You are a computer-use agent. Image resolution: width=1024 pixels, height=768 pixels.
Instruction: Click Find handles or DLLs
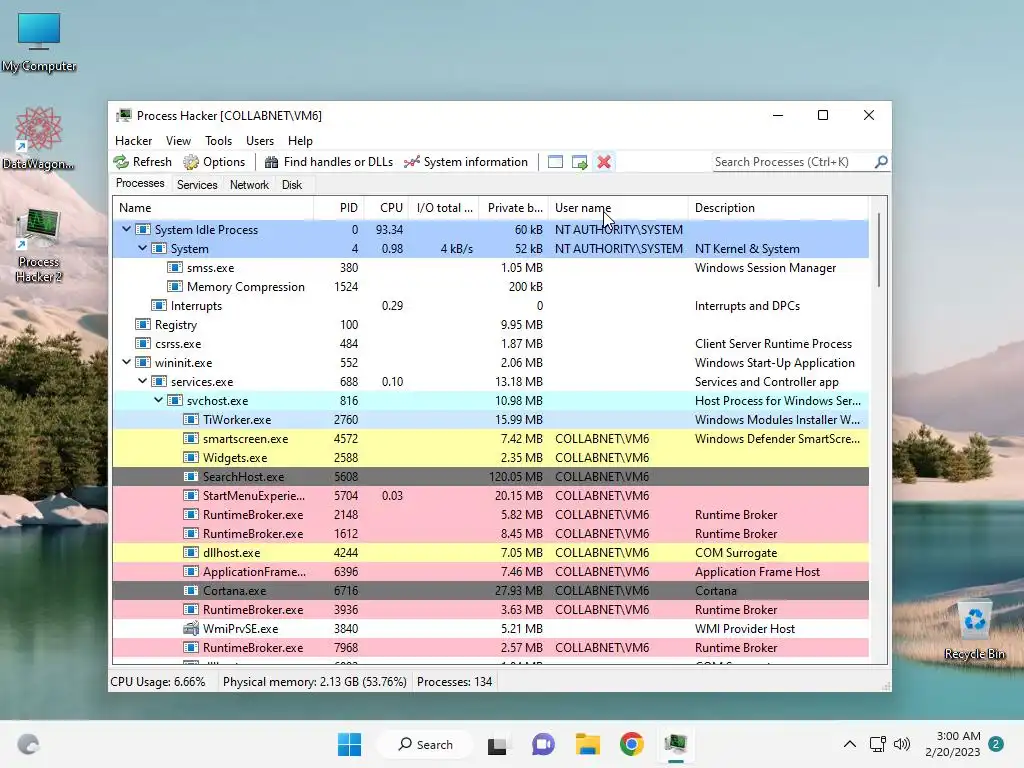(328, 162)
